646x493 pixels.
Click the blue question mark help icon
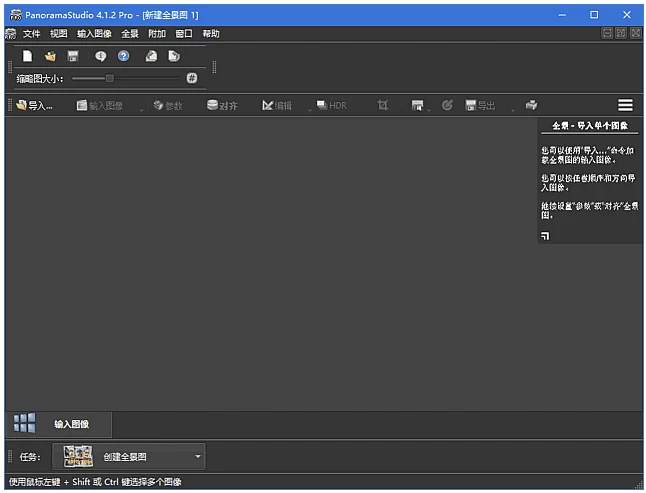pyautogui.click(x=124, y=56)
